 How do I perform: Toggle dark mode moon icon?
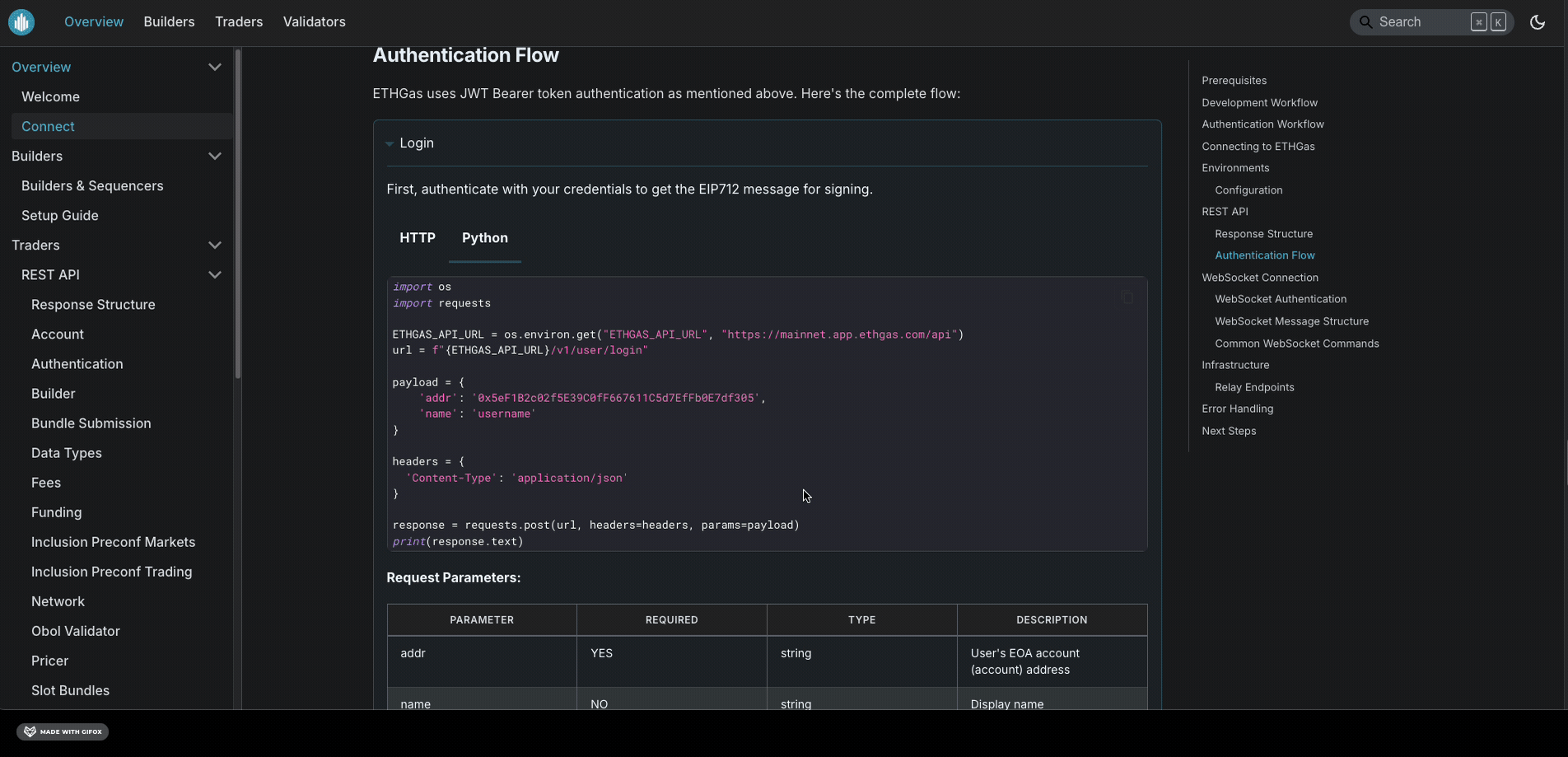point(1537,22)
